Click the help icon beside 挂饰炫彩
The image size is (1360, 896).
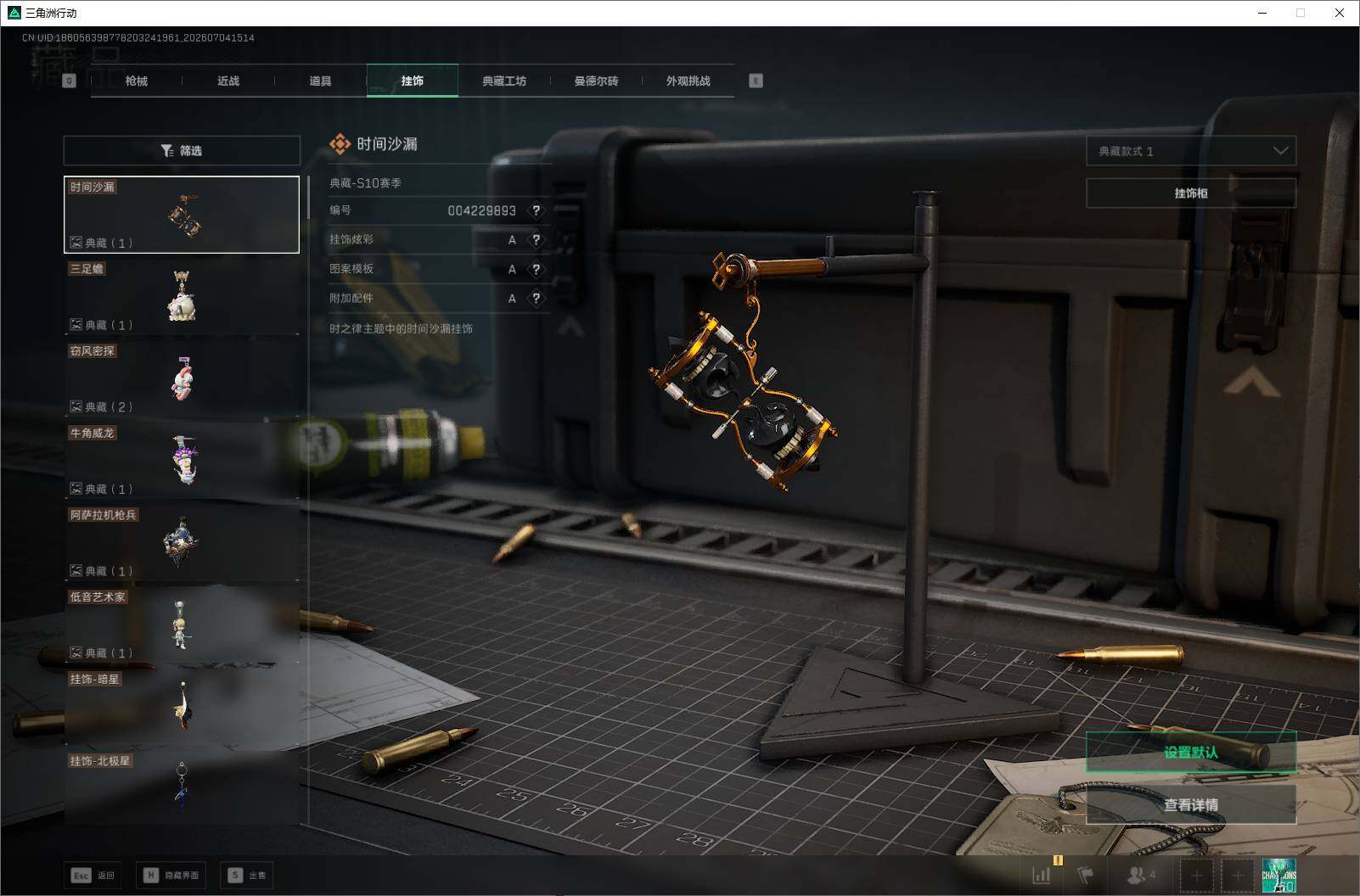[x=536, y=240]
